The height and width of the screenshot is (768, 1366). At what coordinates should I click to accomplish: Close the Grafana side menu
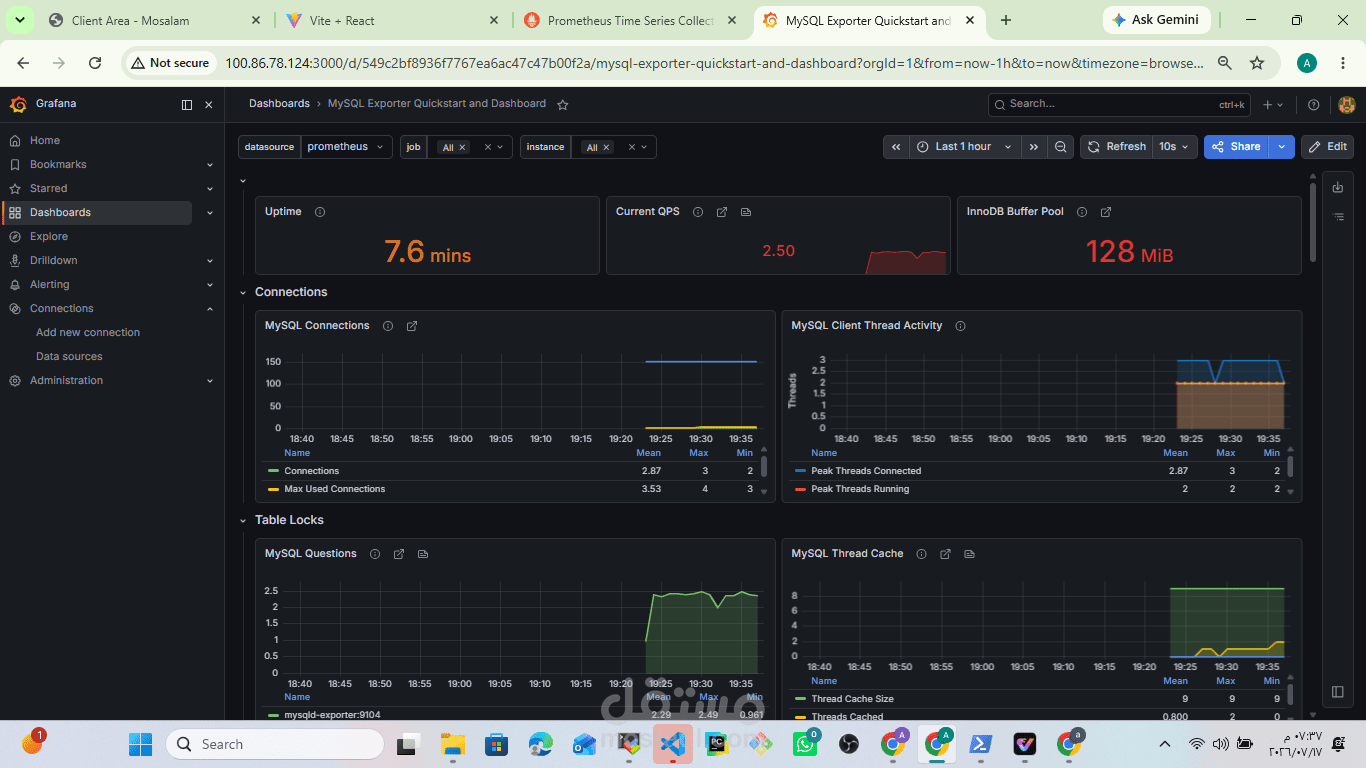(209, 104)
